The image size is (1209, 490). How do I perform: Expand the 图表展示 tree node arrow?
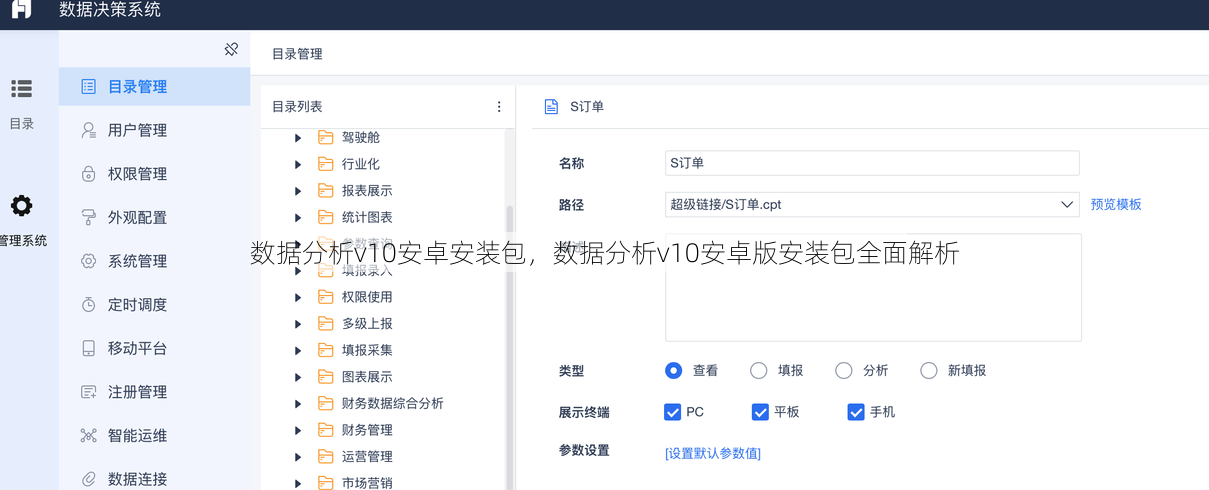(x=298, y=377)
